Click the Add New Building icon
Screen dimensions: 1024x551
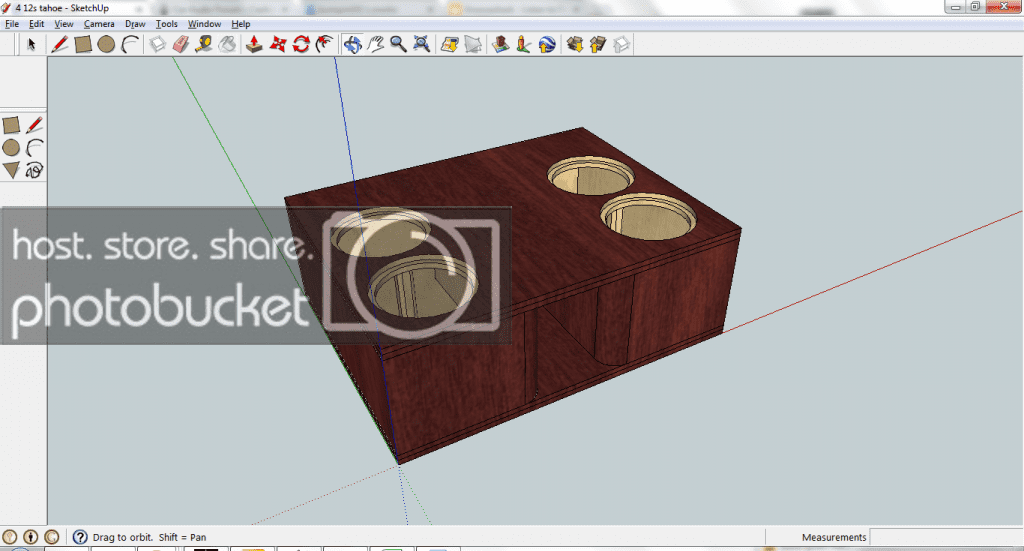500,44
